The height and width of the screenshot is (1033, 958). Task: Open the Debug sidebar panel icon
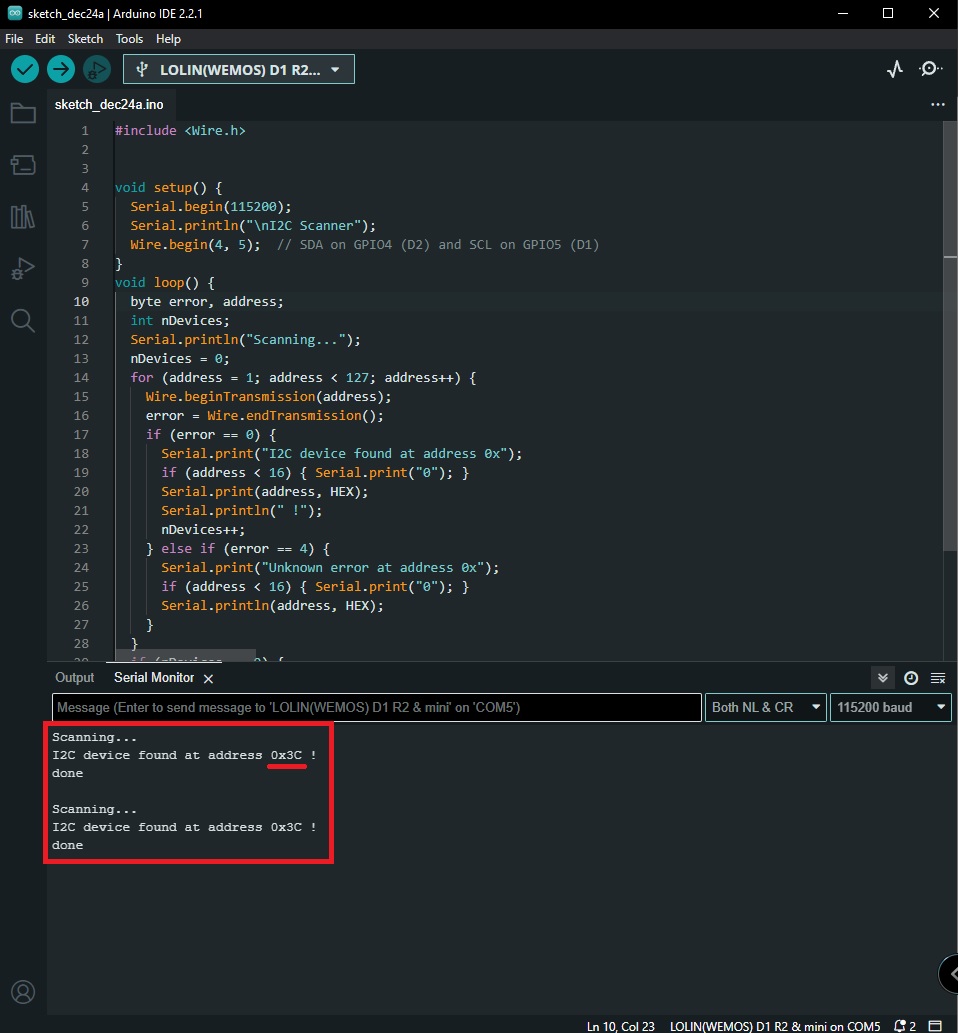(23, 269)
